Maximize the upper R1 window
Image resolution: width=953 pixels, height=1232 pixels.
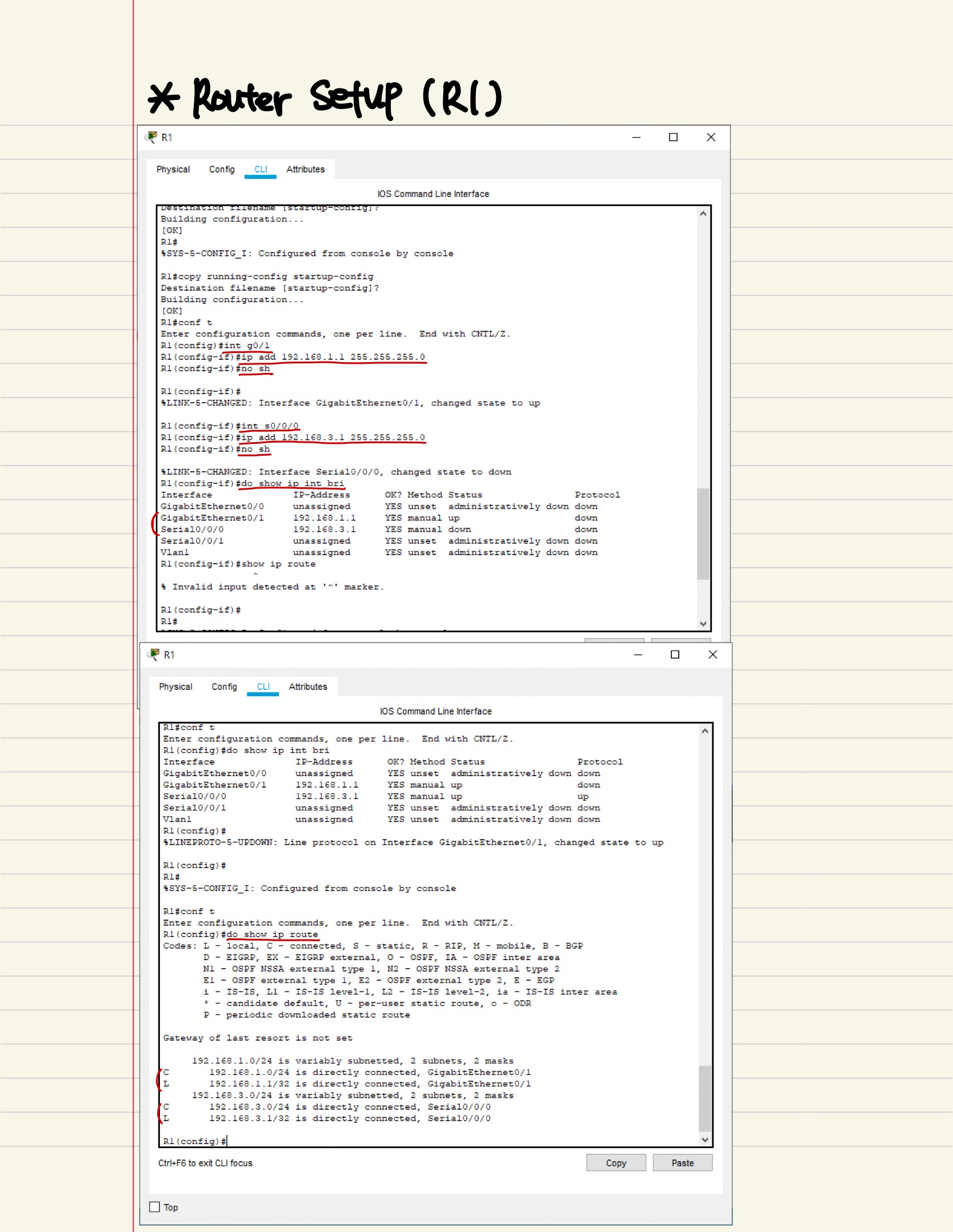click(674, 137)
